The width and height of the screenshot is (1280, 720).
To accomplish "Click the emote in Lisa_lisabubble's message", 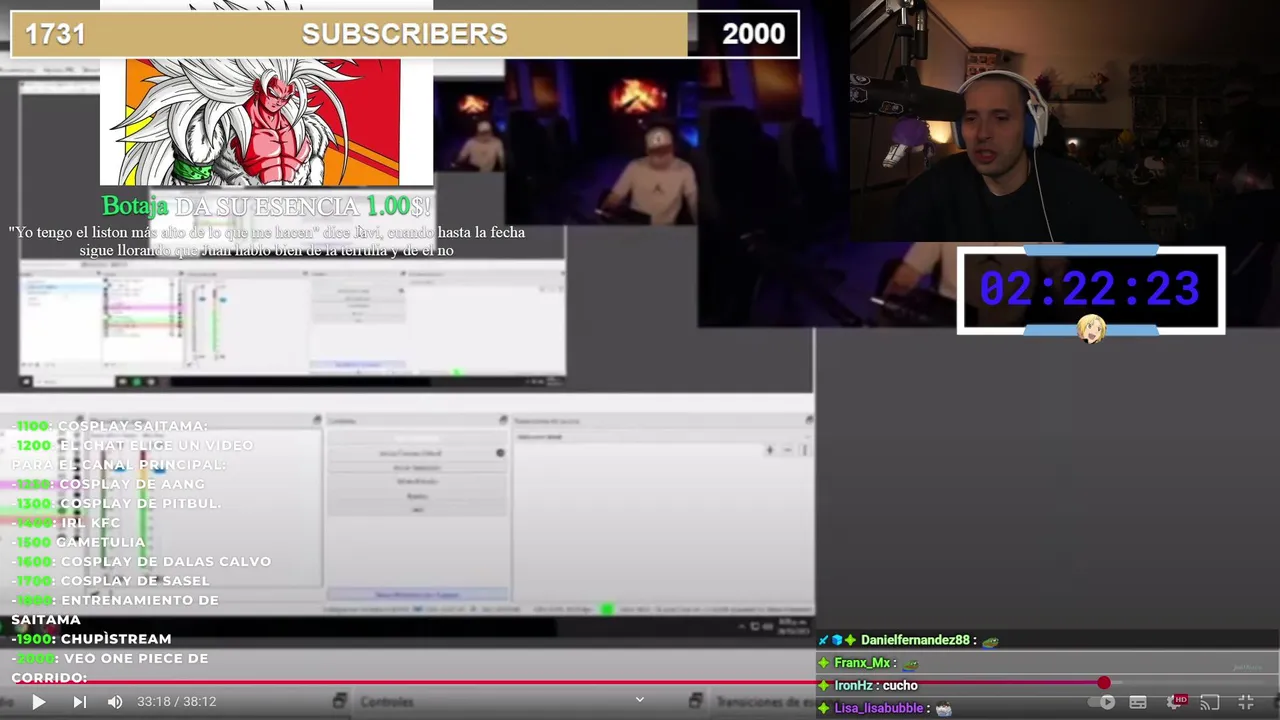I will pyautogui.click(x=943, y=709).
